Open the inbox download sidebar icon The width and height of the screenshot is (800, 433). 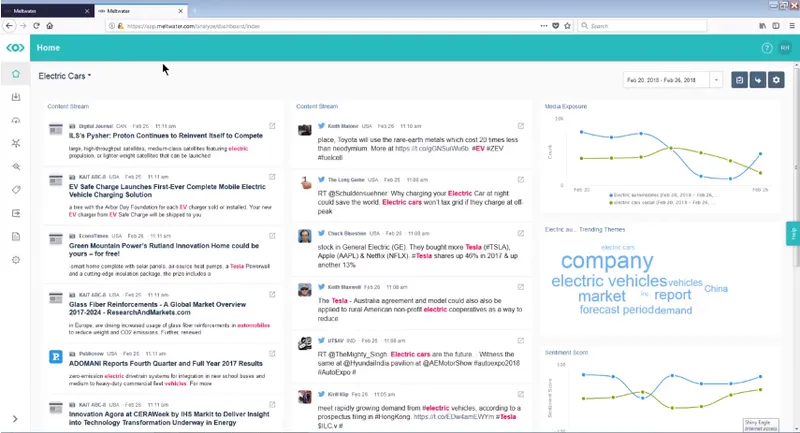click(16, 97)
